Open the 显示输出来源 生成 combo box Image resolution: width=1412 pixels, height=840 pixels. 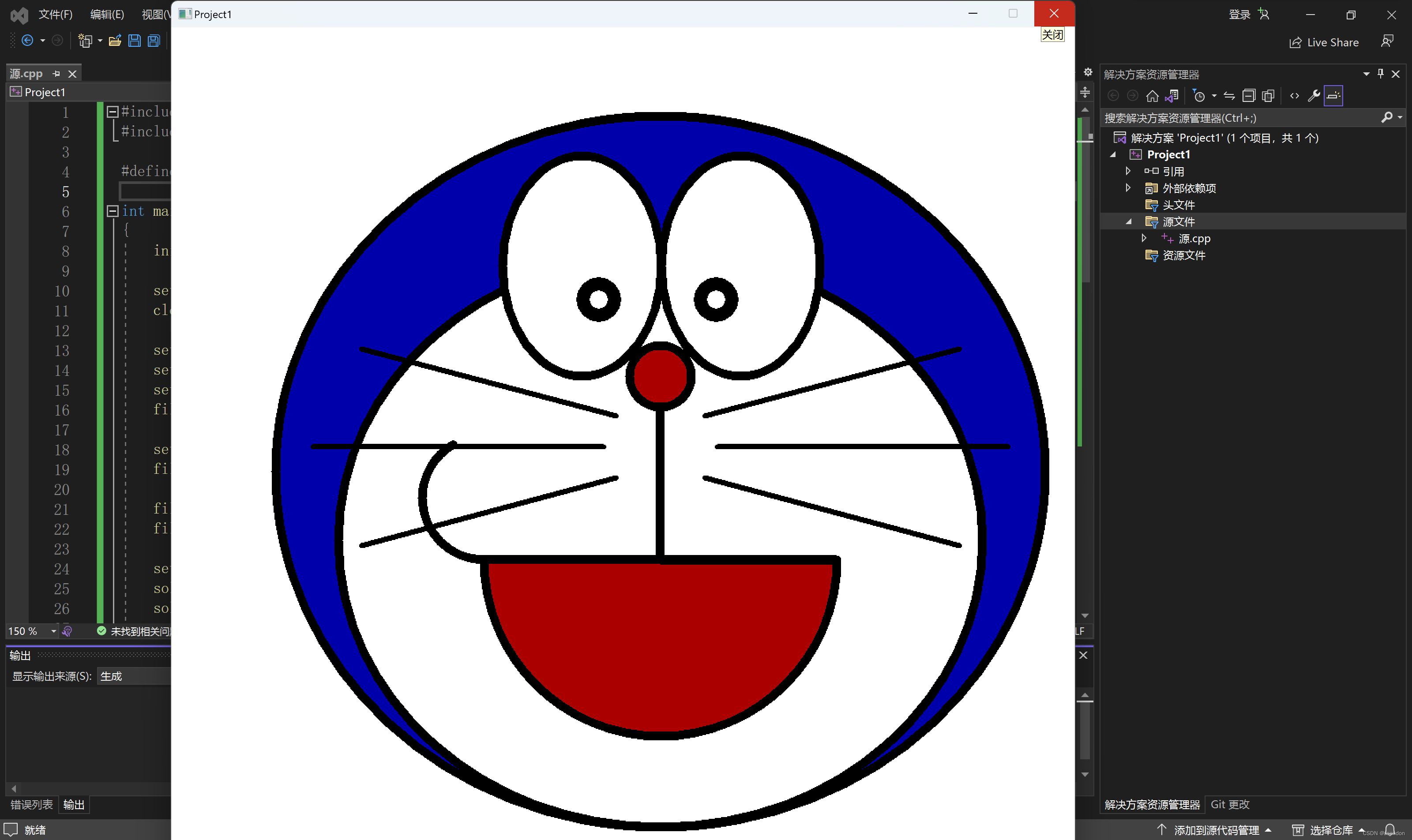[x=134, y=676]
